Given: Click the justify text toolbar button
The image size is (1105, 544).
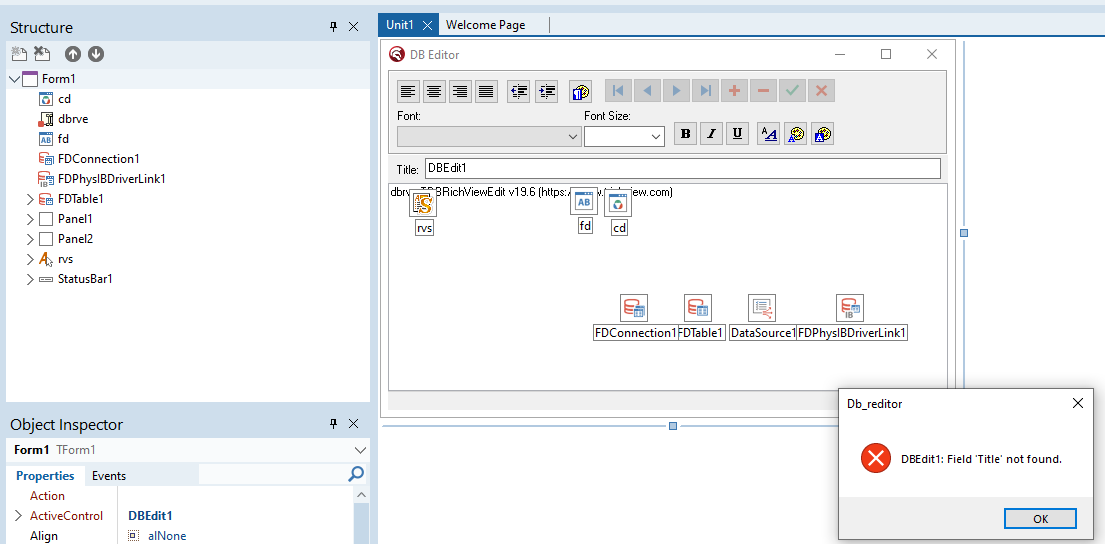Looking at the screenshot, I should 486,91.
